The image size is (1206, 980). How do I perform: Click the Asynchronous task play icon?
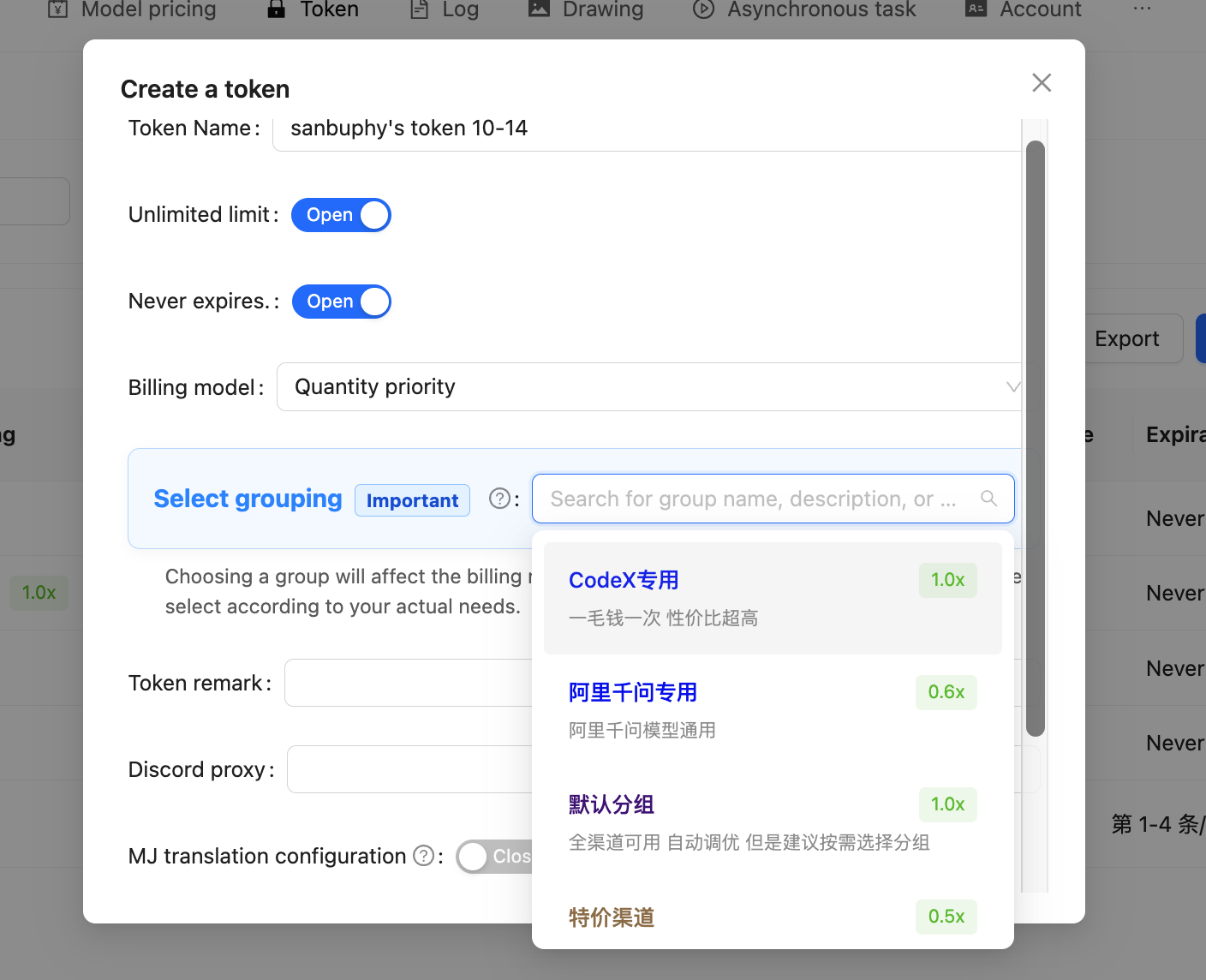703,9
